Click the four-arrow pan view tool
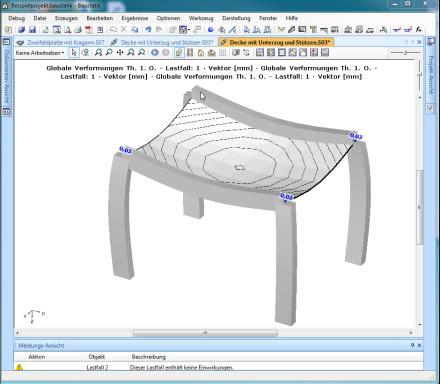Viewport: 440px width, 384px height. point(120,52)
